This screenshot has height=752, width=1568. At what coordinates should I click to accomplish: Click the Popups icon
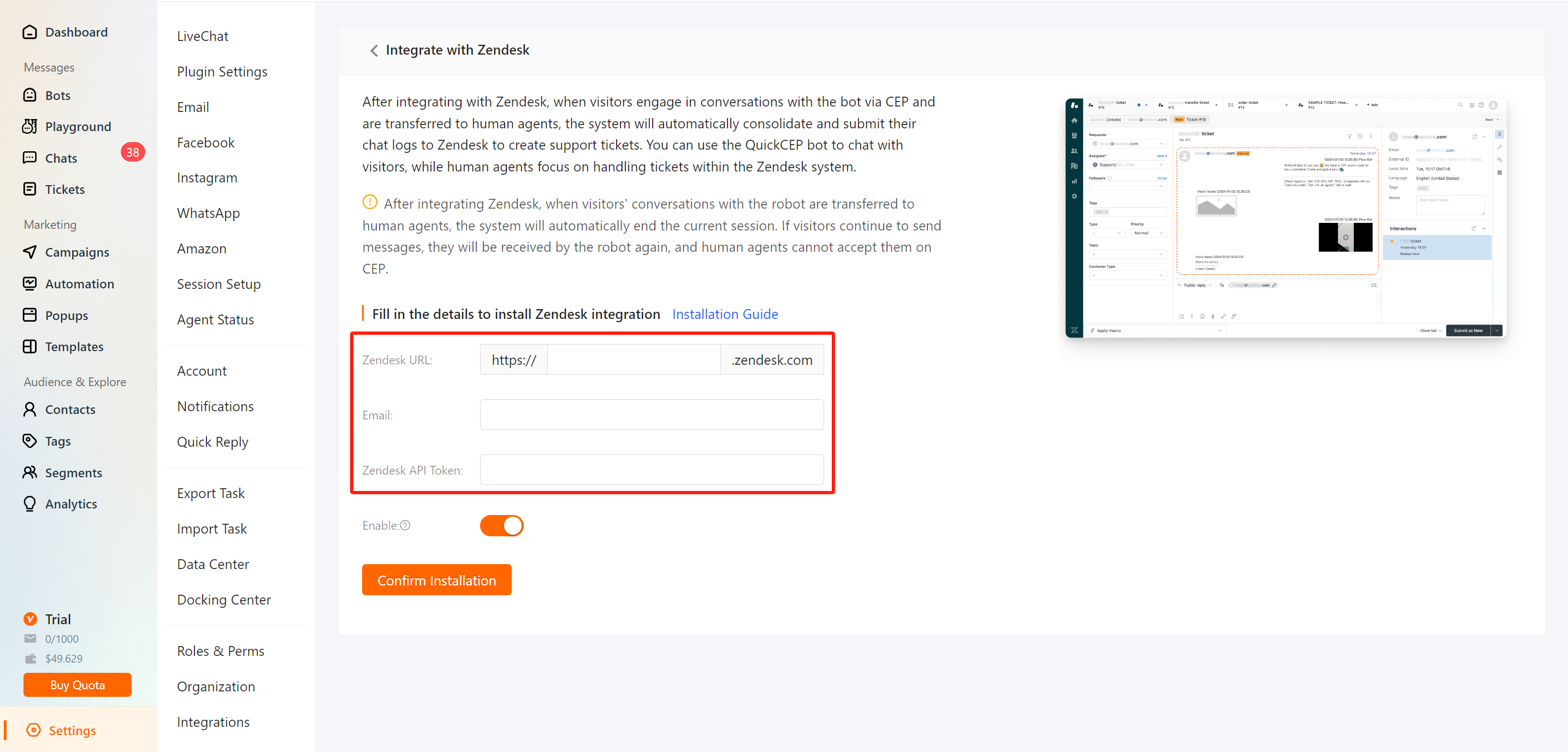(29, 315)
